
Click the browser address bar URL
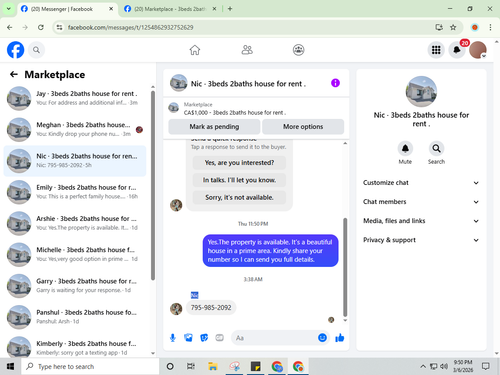pos(131,27)
